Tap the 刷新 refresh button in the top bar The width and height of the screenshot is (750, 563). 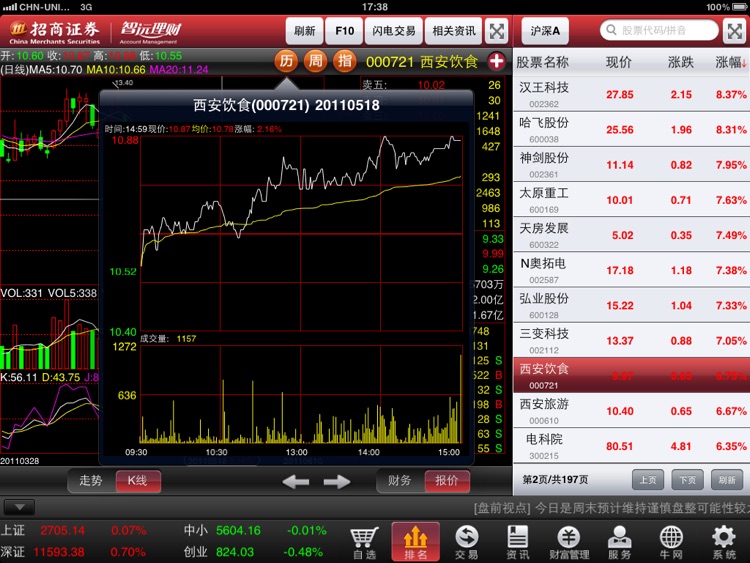point(305,31)
